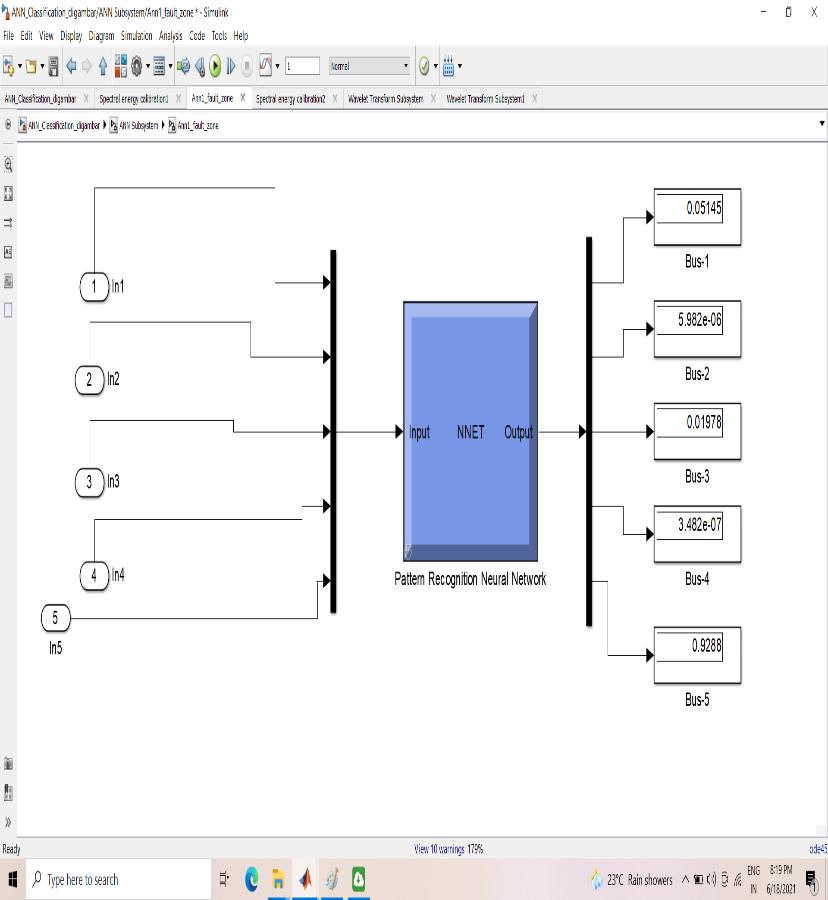Viewport: 828px width, 900px height.
Task: Click ANN_Classification_digambar in the breadcrumb
Action: tap(64, 125)
